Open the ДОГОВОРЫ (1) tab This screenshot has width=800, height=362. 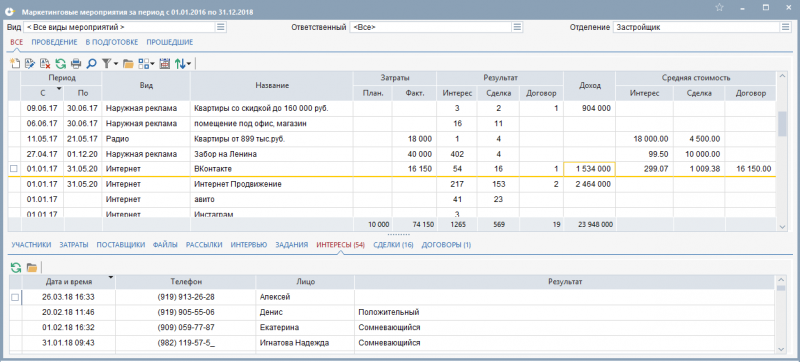[446, 245]
